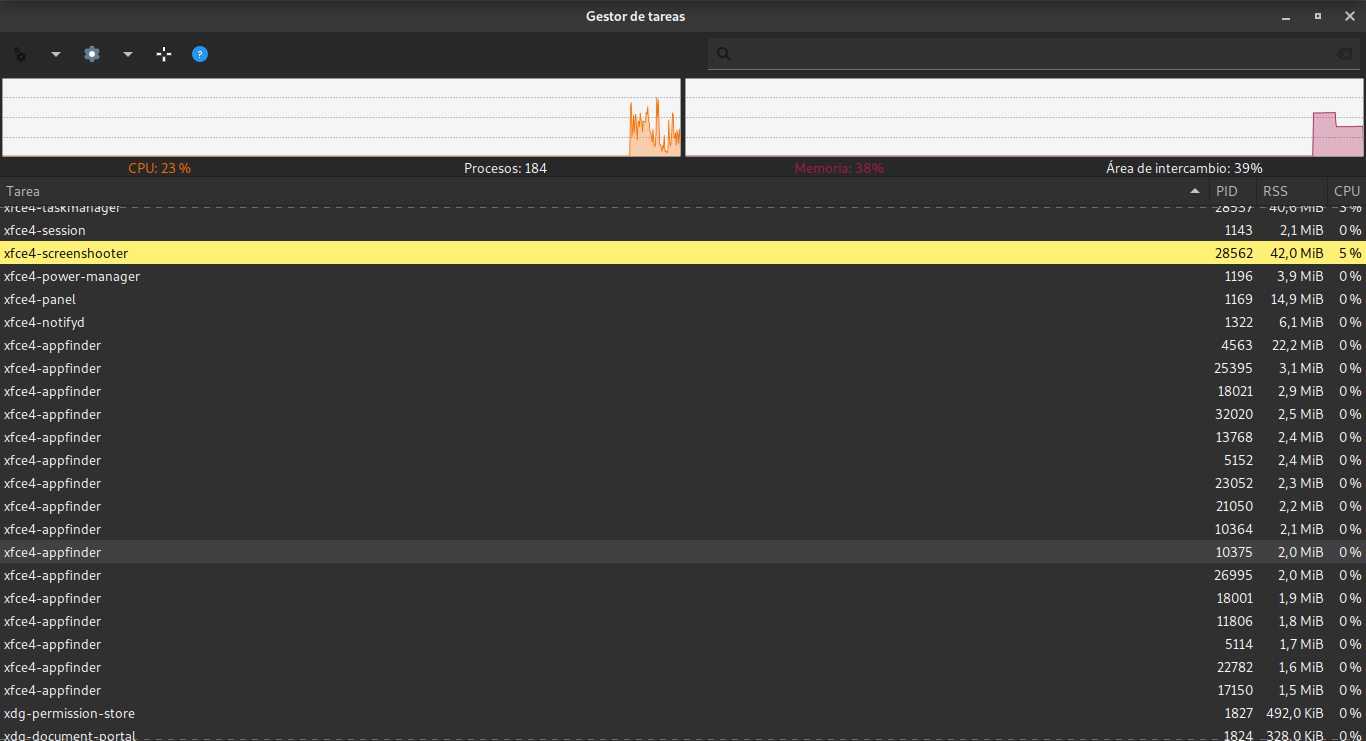
Task: Maximize the Gestor de tareas window
Action: 1318,16
